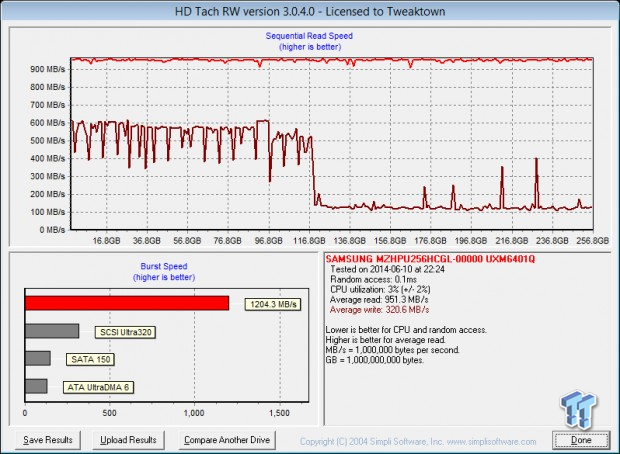620x454 pixels.
Task: Click the Done button
Action: click(581, 440)
